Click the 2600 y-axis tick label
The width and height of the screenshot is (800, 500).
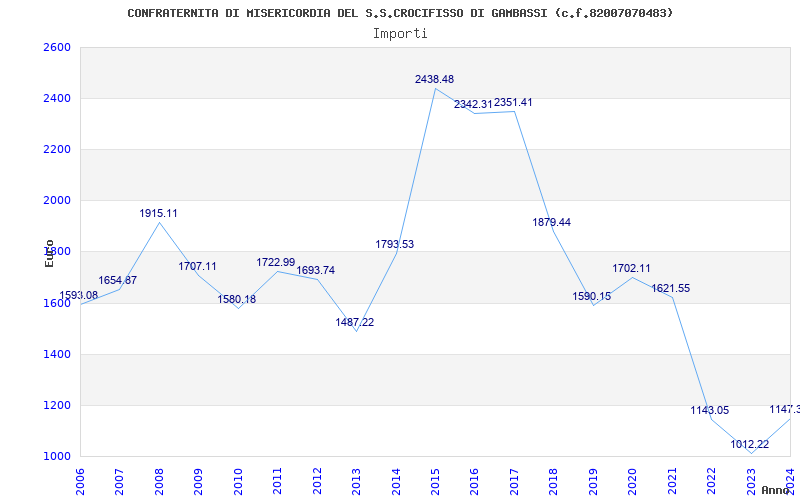tap(57, 47)
